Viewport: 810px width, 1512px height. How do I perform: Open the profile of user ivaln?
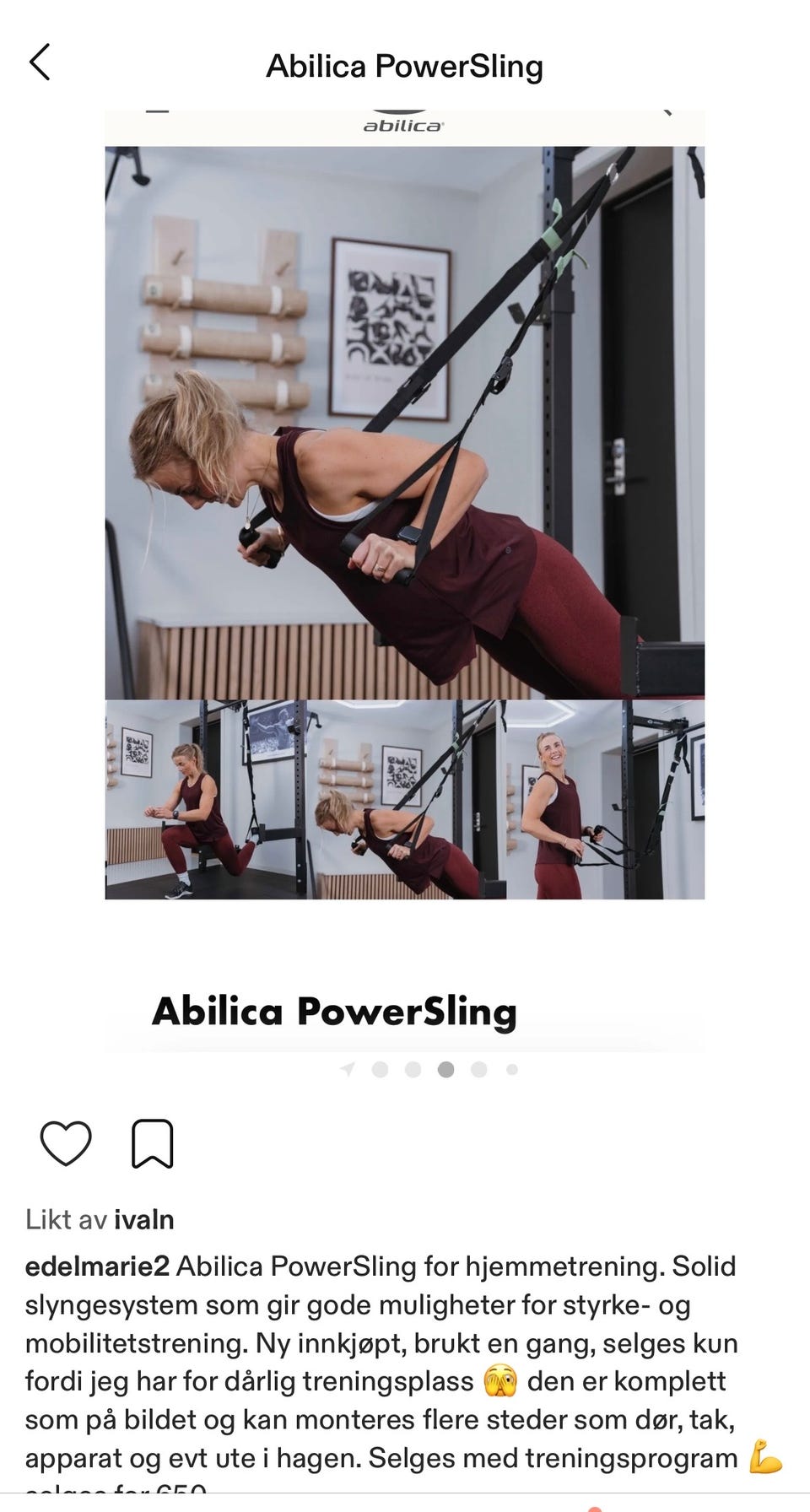[144, 1219]
